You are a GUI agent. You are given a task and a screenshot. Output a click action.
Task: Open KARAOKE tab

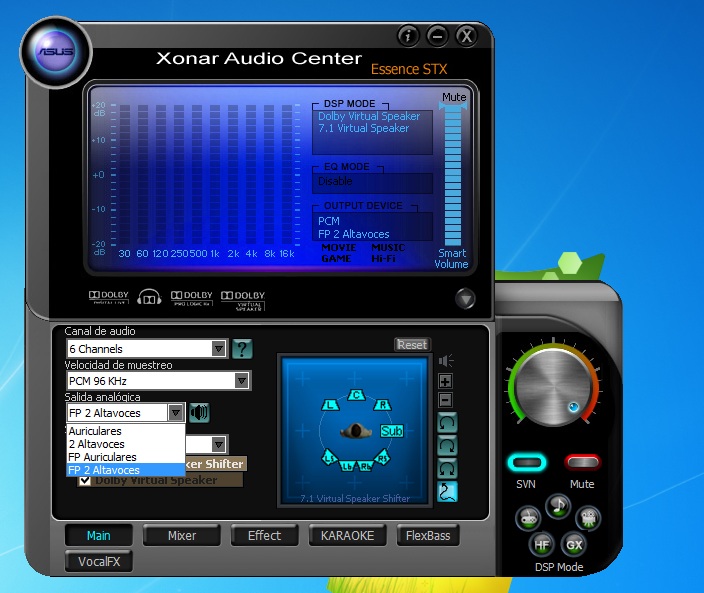(348, 535)
